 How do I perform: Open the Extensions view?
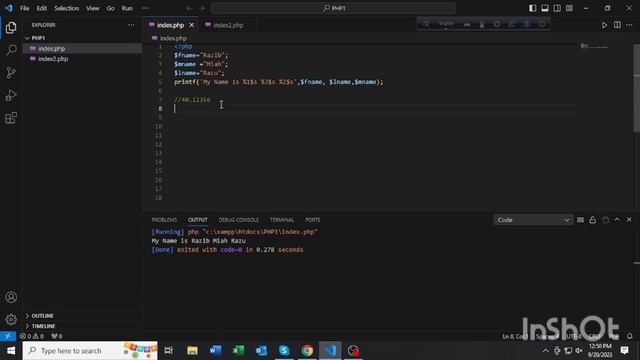coord(11,118)
